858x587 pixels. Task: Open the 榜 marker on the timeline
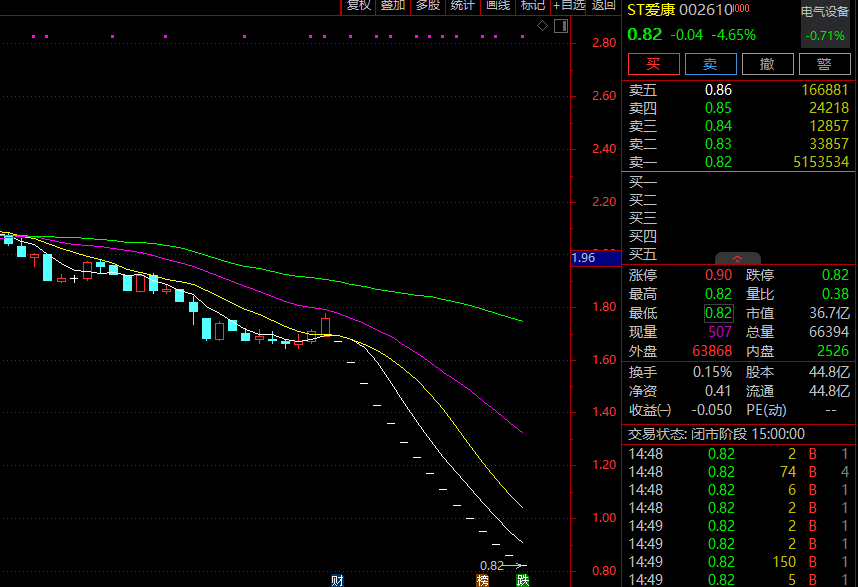coord(483,580)
